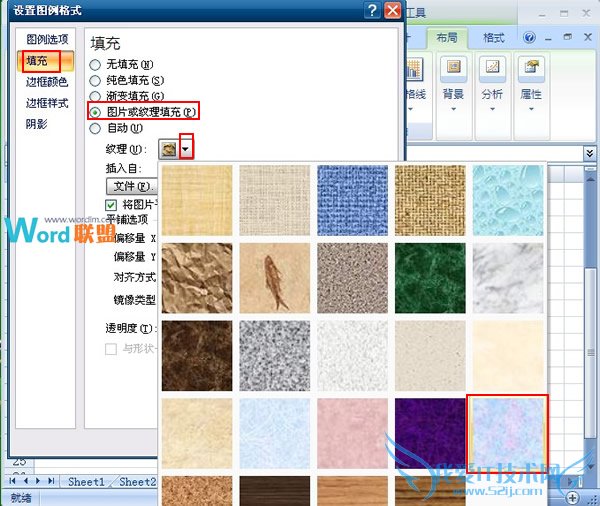Open the 纹理 texture dropdown arrow
This screenshot has width=600, height=506.
point(186,149)
